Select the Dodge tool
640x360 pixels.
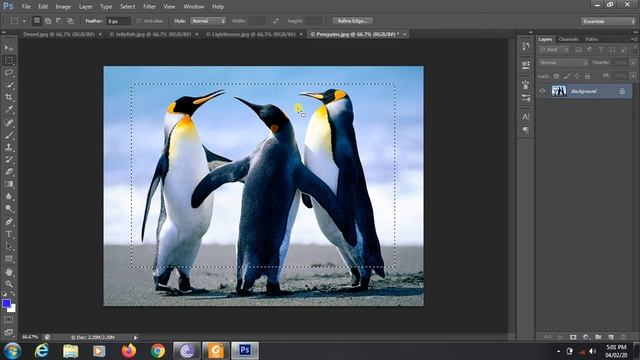tap(9, 209)
